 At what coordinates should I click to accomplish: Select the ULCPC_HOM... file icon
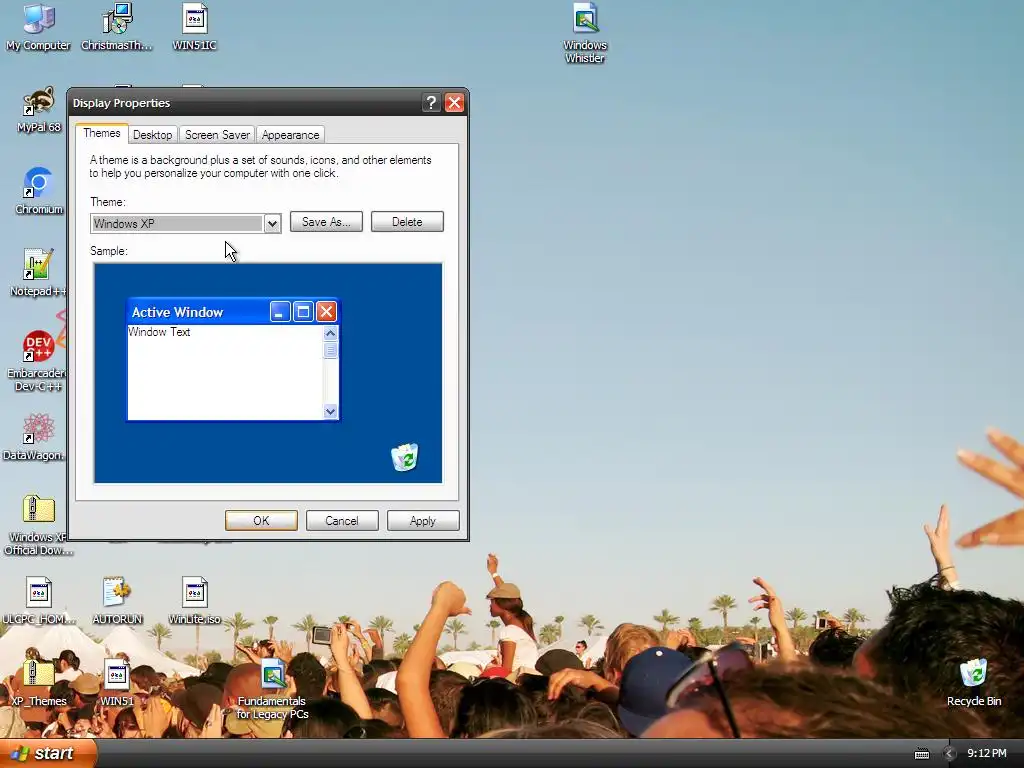pos(39,601)
